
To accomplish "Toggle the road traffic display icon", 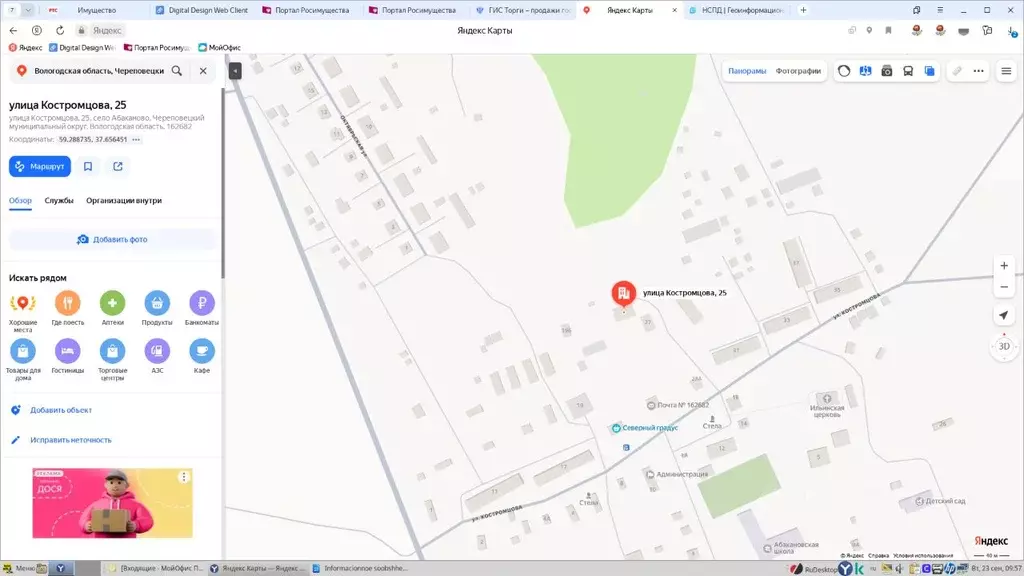I will point(845,71).
